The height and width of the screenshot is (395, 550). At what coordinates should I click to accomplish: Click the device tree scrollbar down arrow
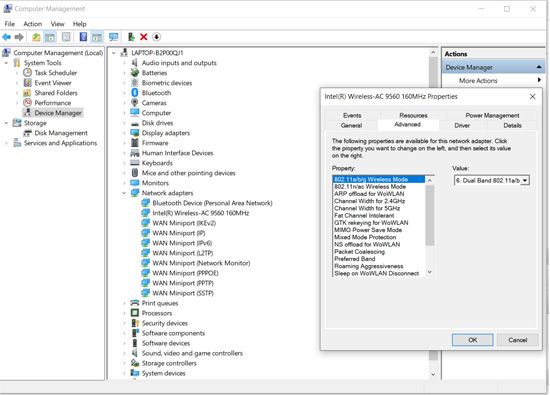(x=433, y=374)
